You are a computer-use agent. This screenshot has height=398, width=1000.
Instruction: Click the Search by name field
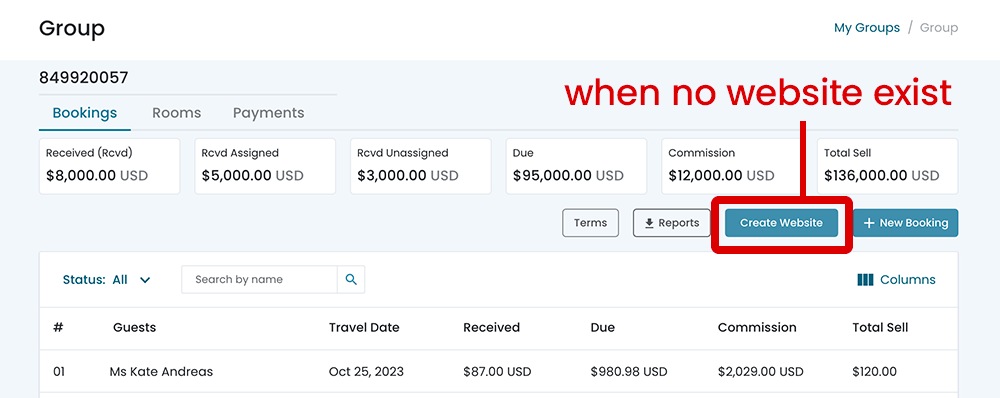tap(260, 279)
